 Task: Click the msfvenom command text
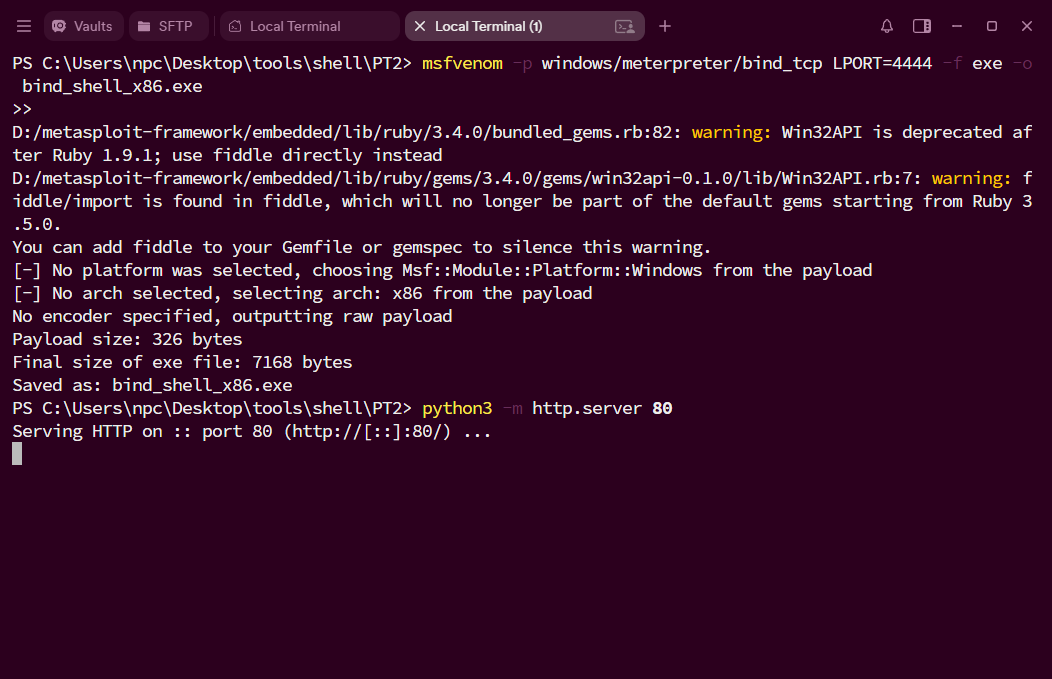(462, 63)
